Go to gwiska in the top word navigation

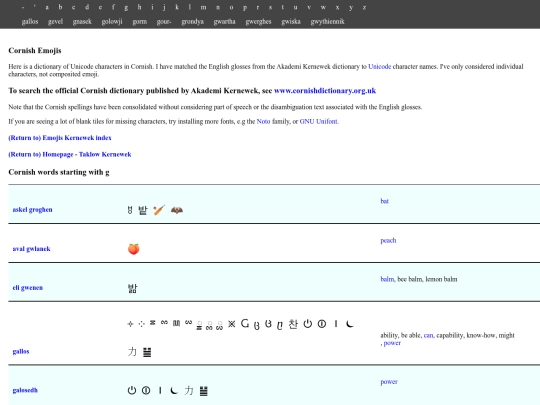coord(291,22)
